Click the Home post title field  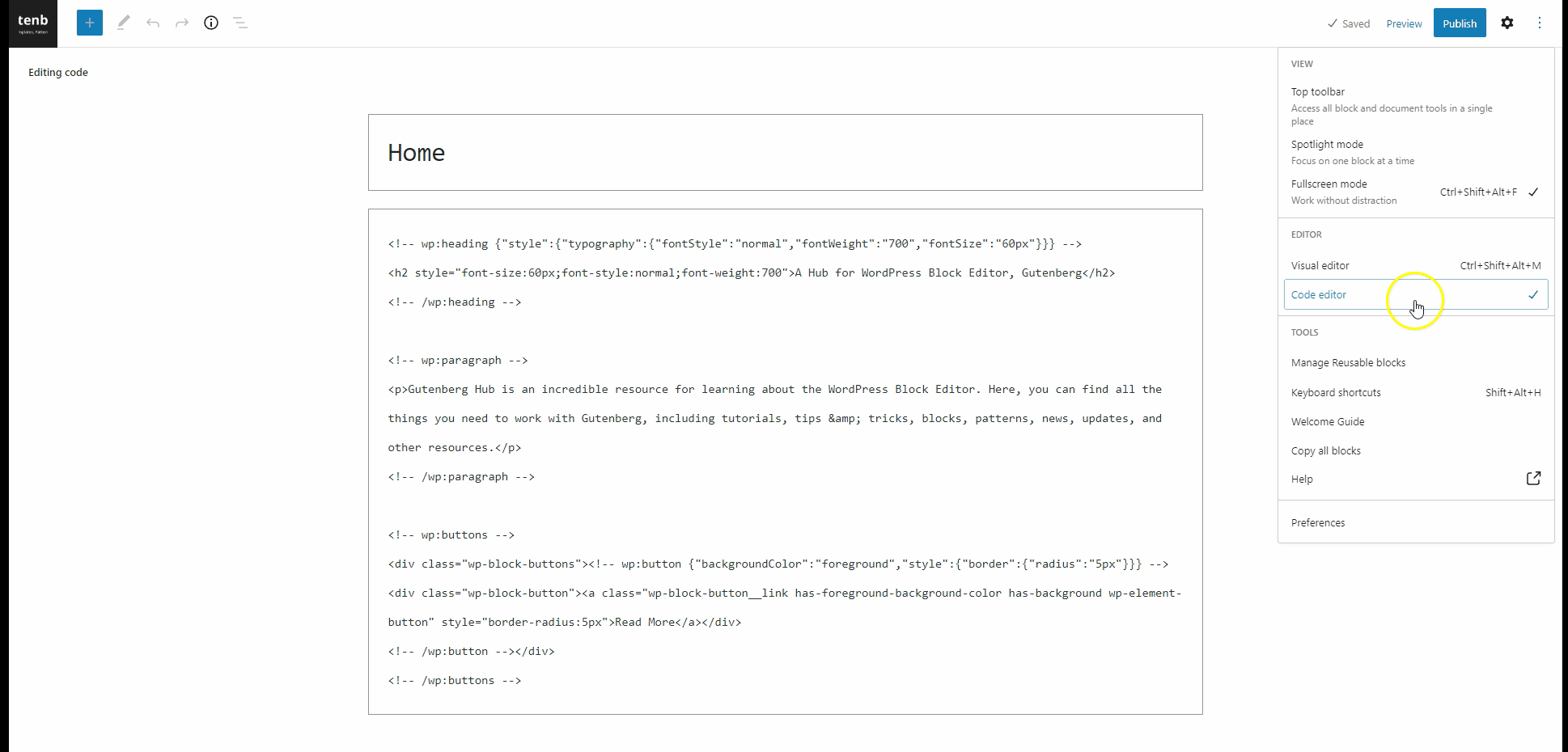tap(417, 152)
